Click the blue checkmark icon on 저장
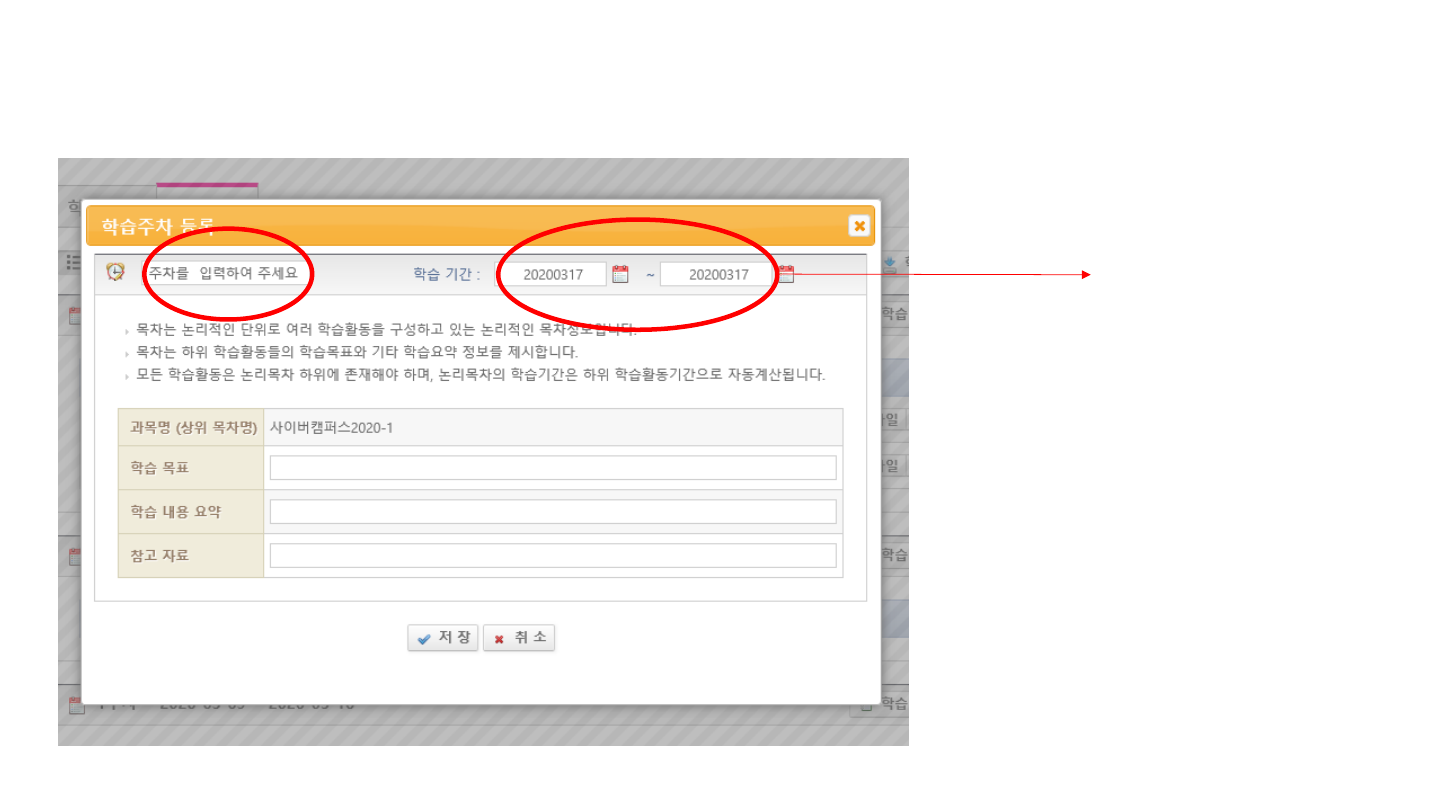 [424, 639]
